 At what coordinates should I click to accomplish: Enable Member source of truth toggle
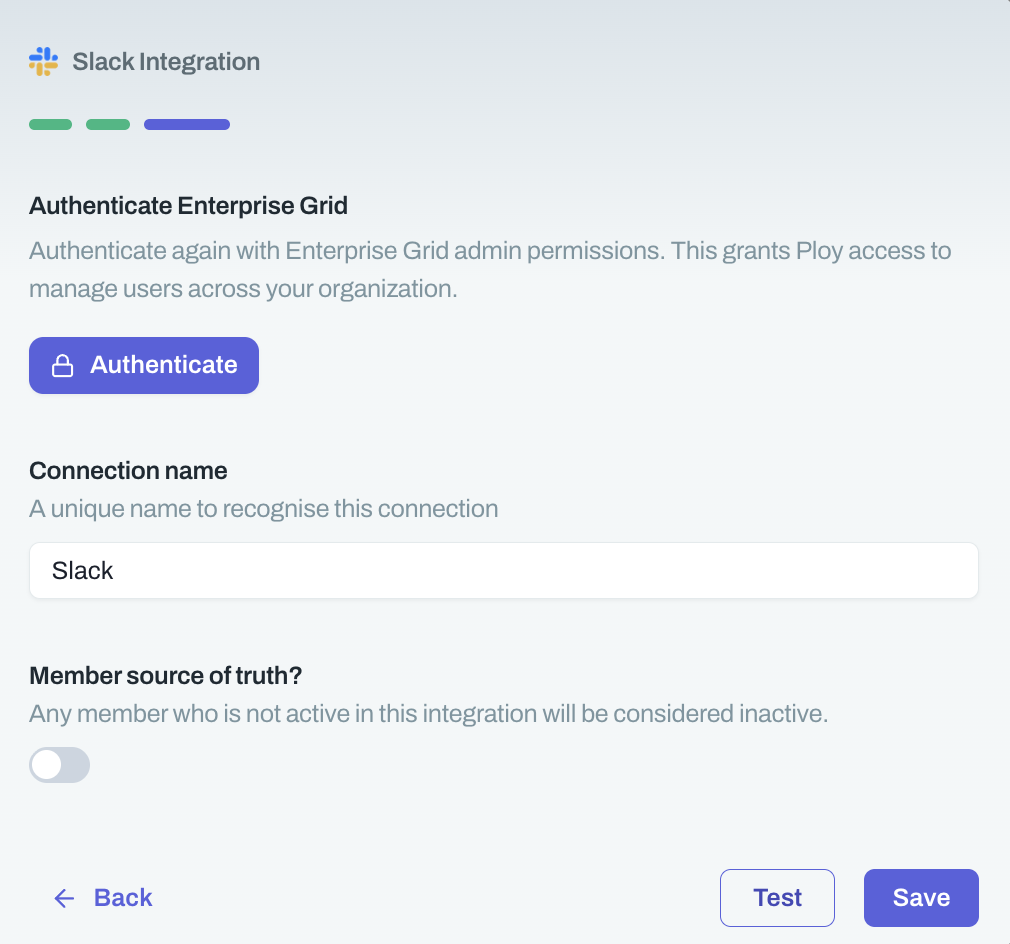[60, 765]
